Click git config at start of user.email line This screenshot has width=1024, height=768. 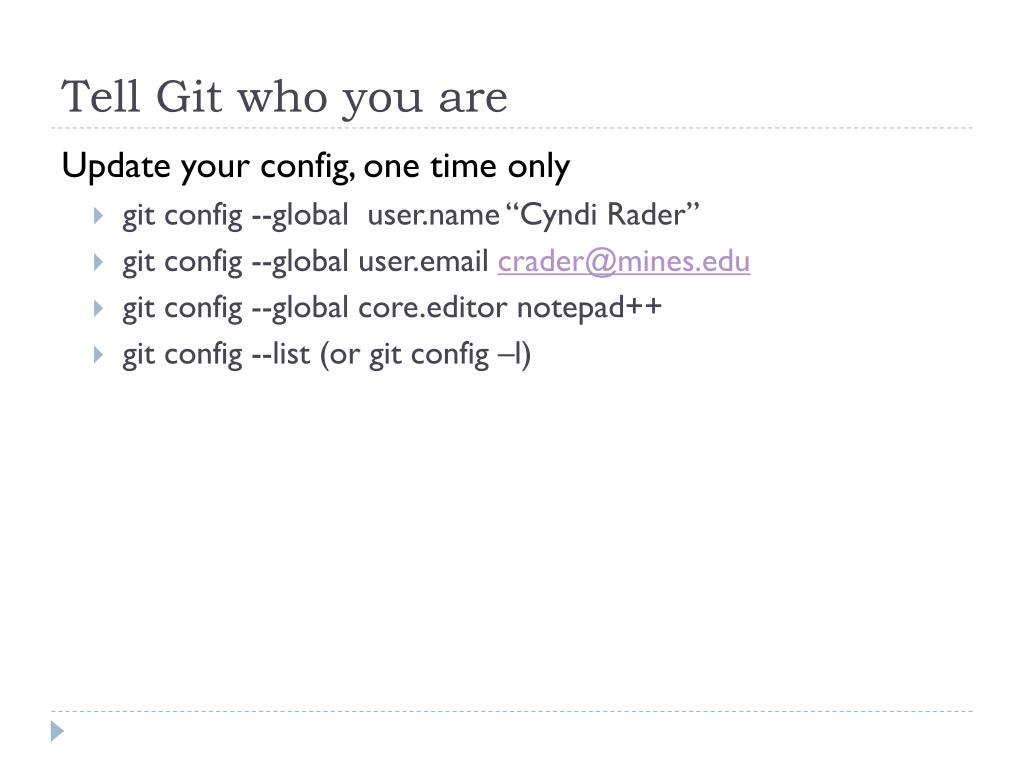click(x=182, y=263)
